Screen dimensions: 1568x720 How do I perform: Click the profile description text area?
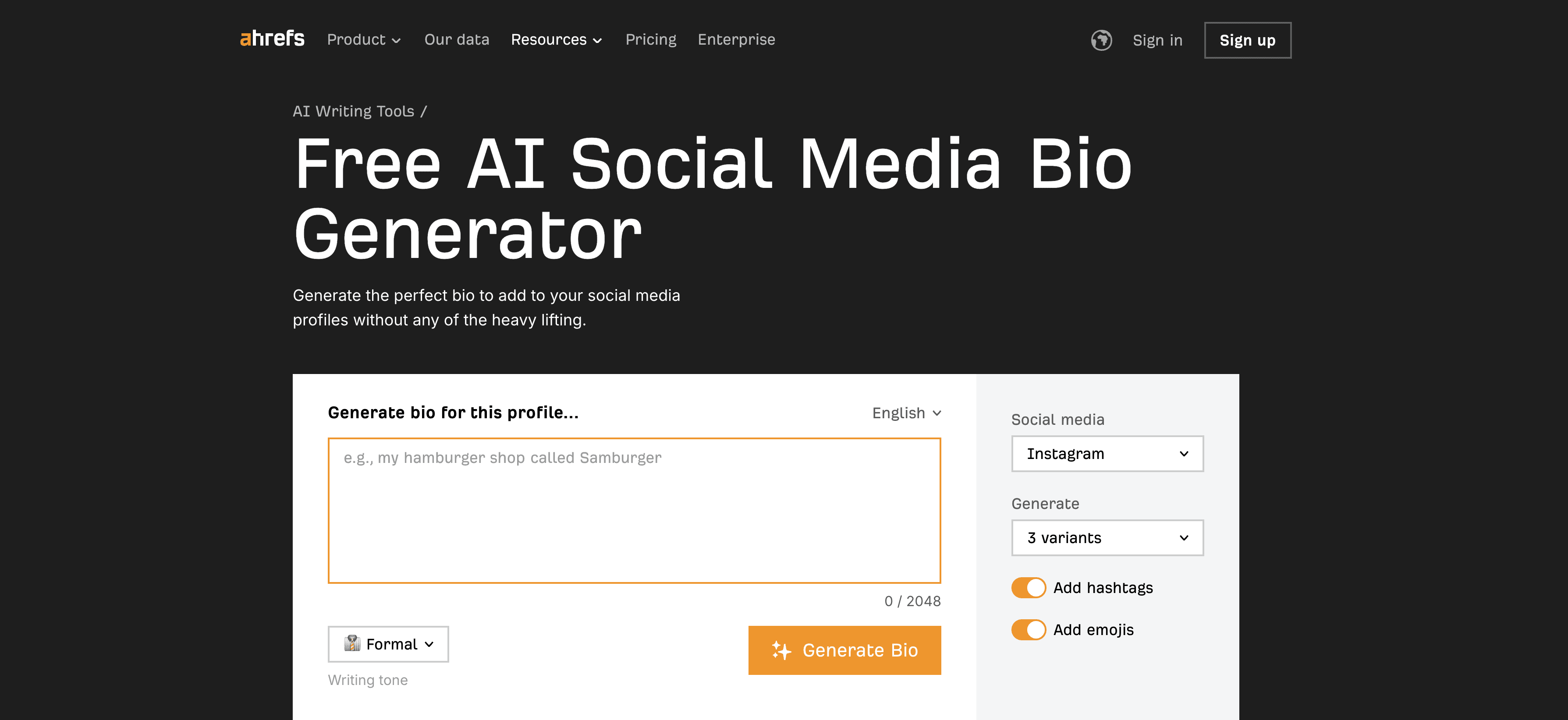point(633,511)
